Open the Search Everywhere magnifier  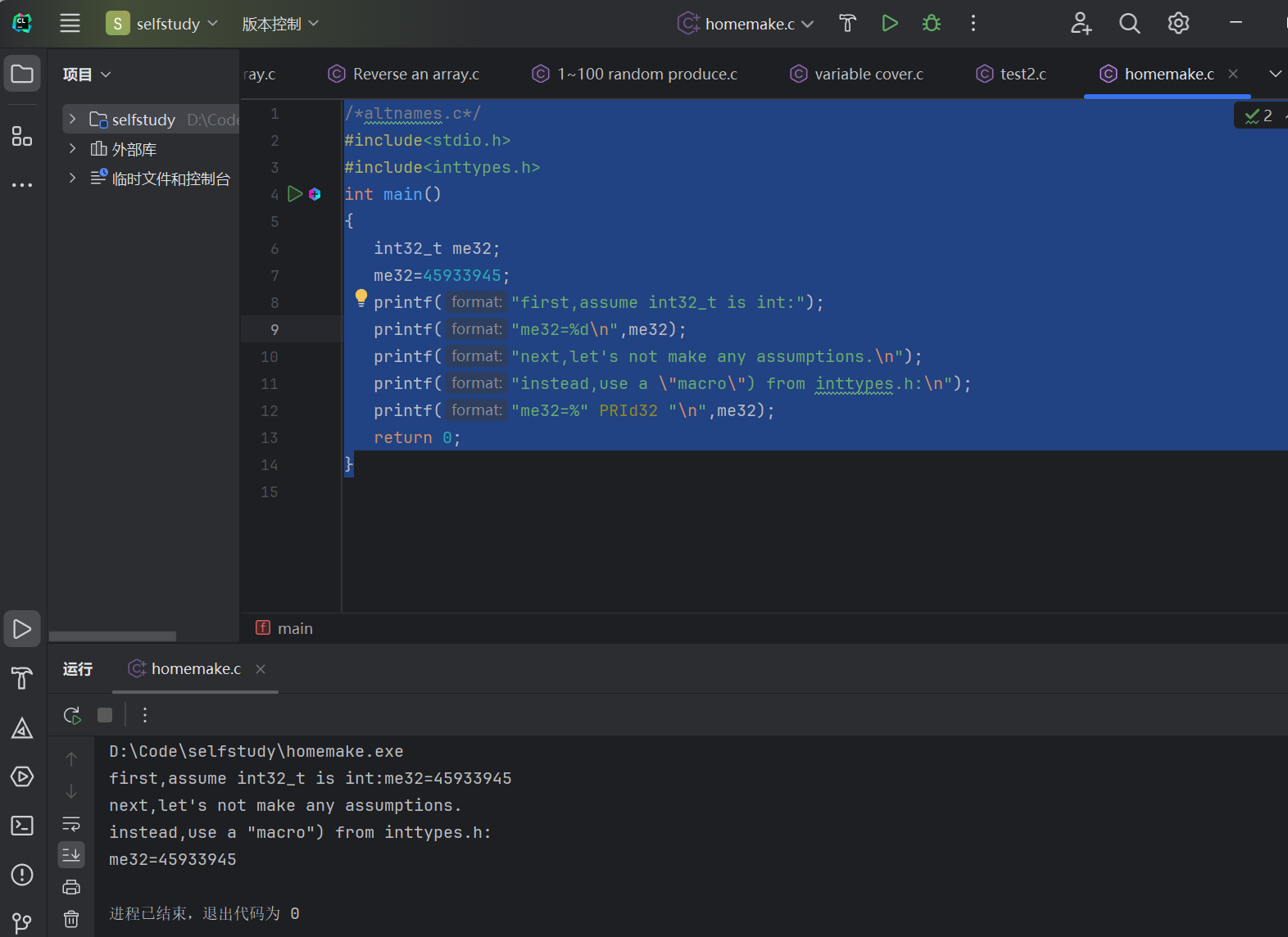point(1129,24)
